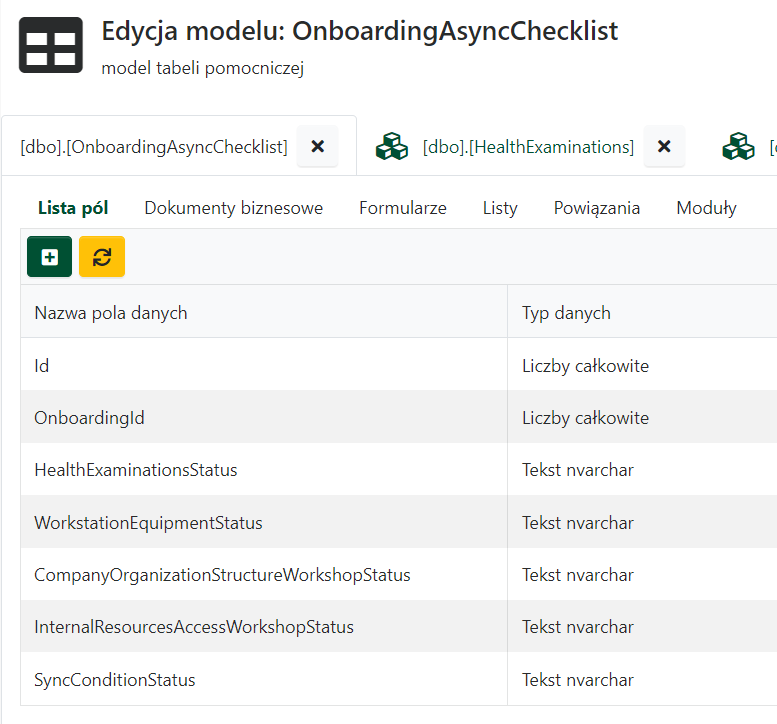Click the yellow refresh list button

[x=102, y=257]
